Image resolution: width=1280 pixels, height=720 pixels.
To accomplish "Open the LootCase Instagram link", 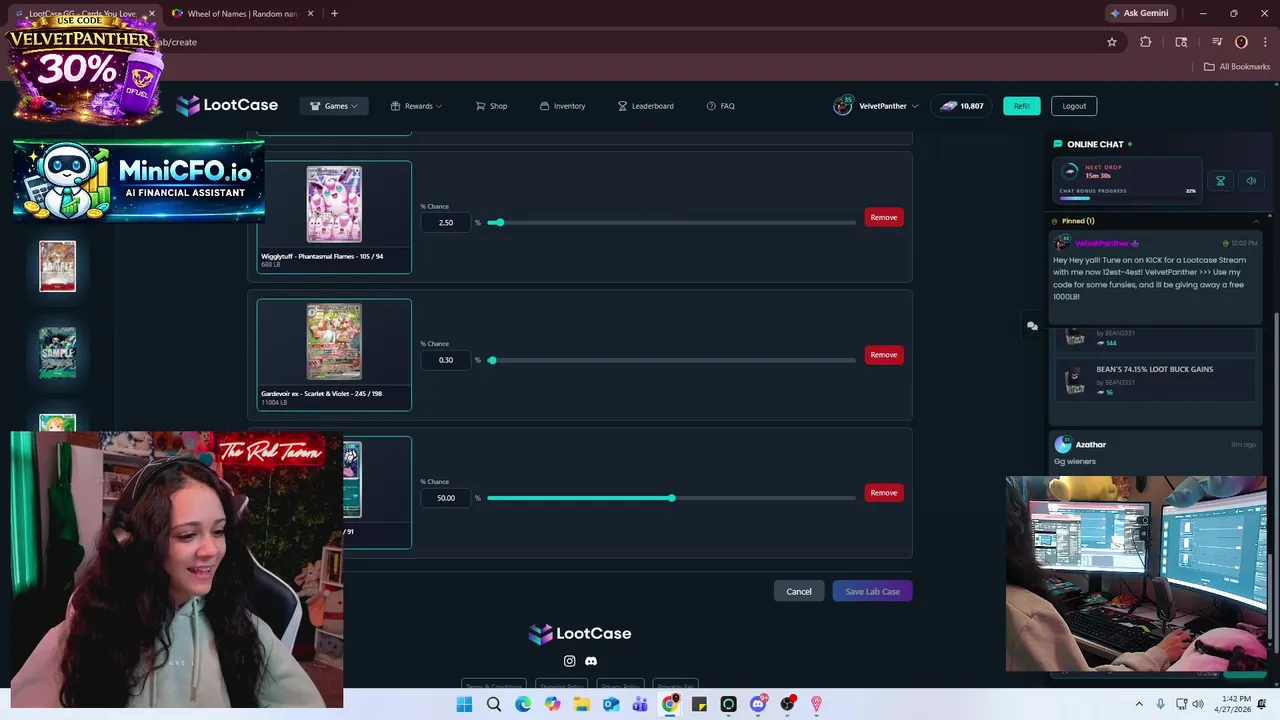I will click(x=569, y=661).
